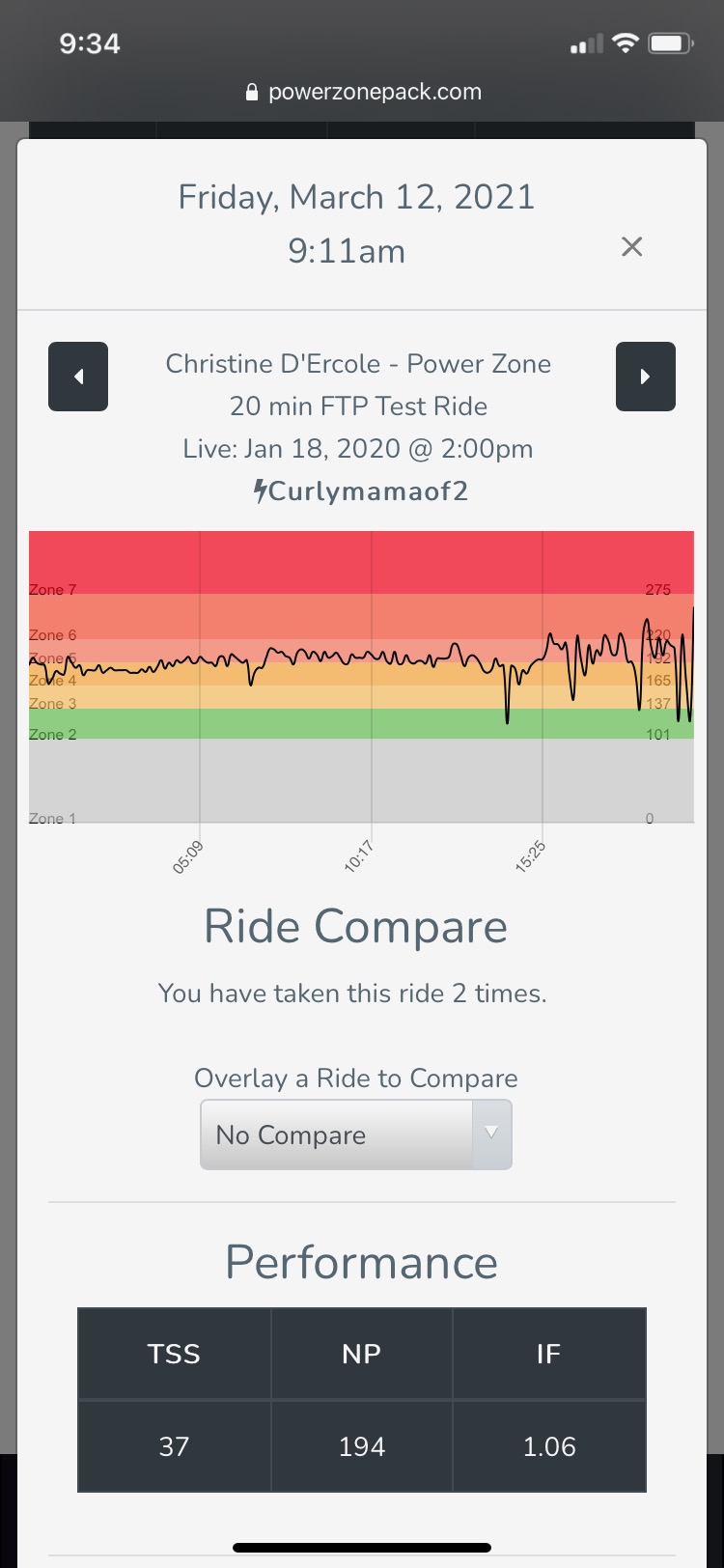This screenshot has width=724, height=1568.
Task: Click the dropdown arrow beside No Compare
Action: (x=491, y=1134)
